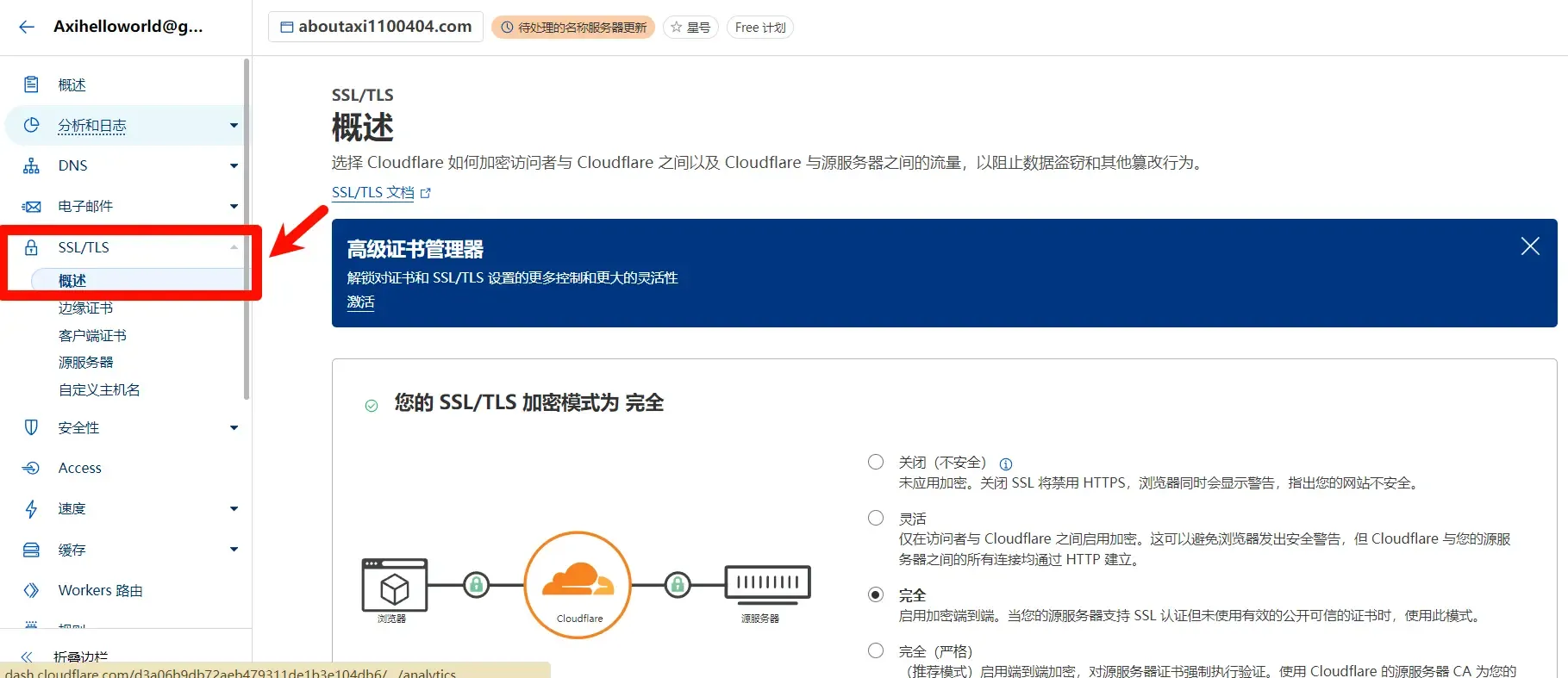Image resolution: width=1568 pixels, height=678 pixels.
Task: Expand the 电子邮件 menu arrow
Action: pos(234,206)
